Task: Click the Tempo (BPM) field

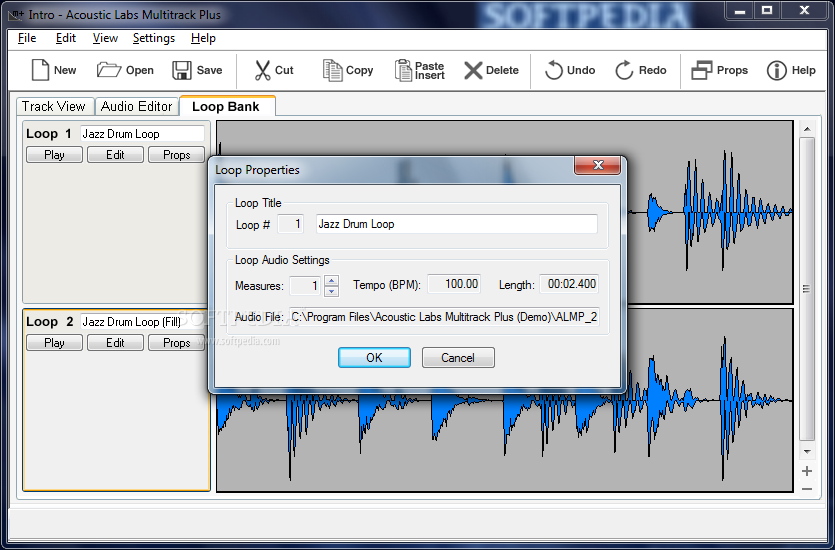Action: (x=454, y=284)
